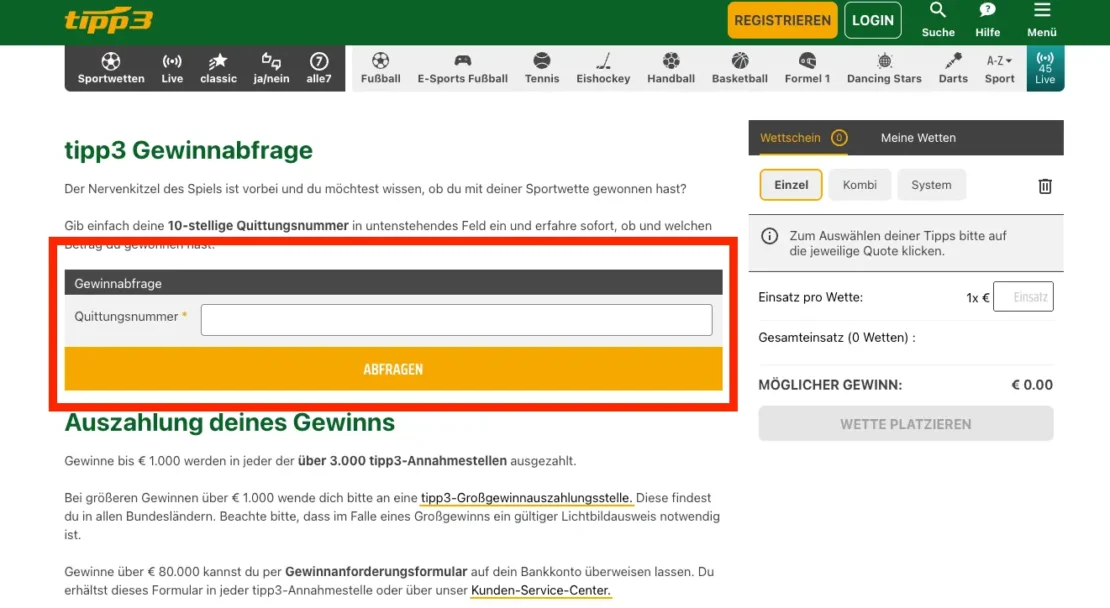Open the Basketball category

[x=740, y=68]
